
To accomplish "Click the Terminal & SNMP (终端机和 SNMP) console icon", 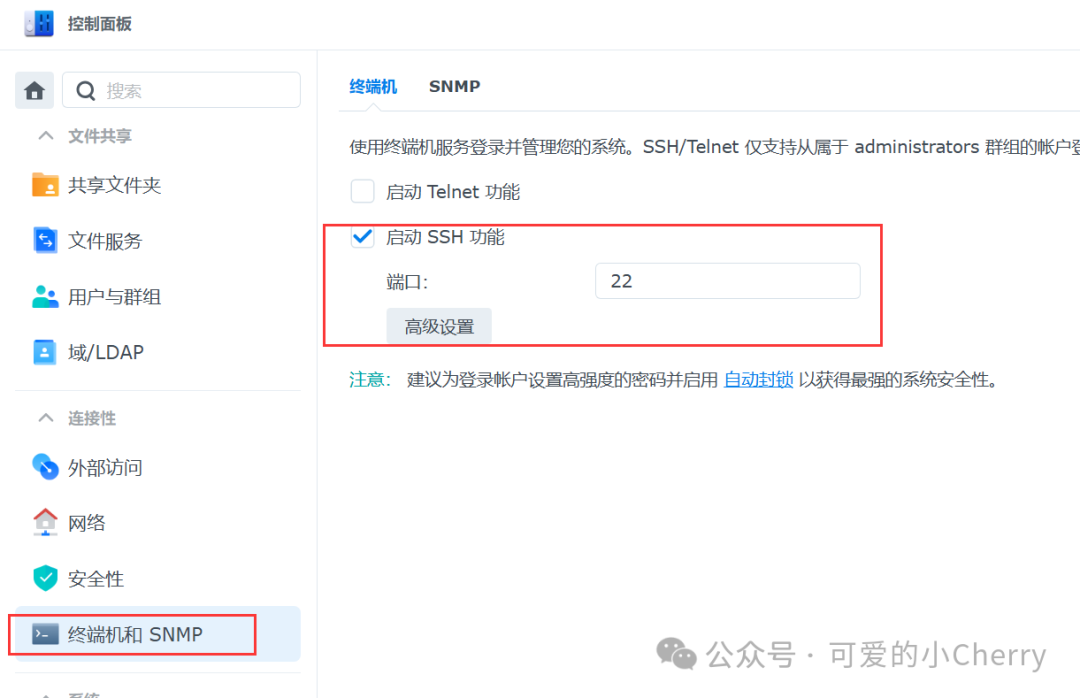I will tap(45, 634).
